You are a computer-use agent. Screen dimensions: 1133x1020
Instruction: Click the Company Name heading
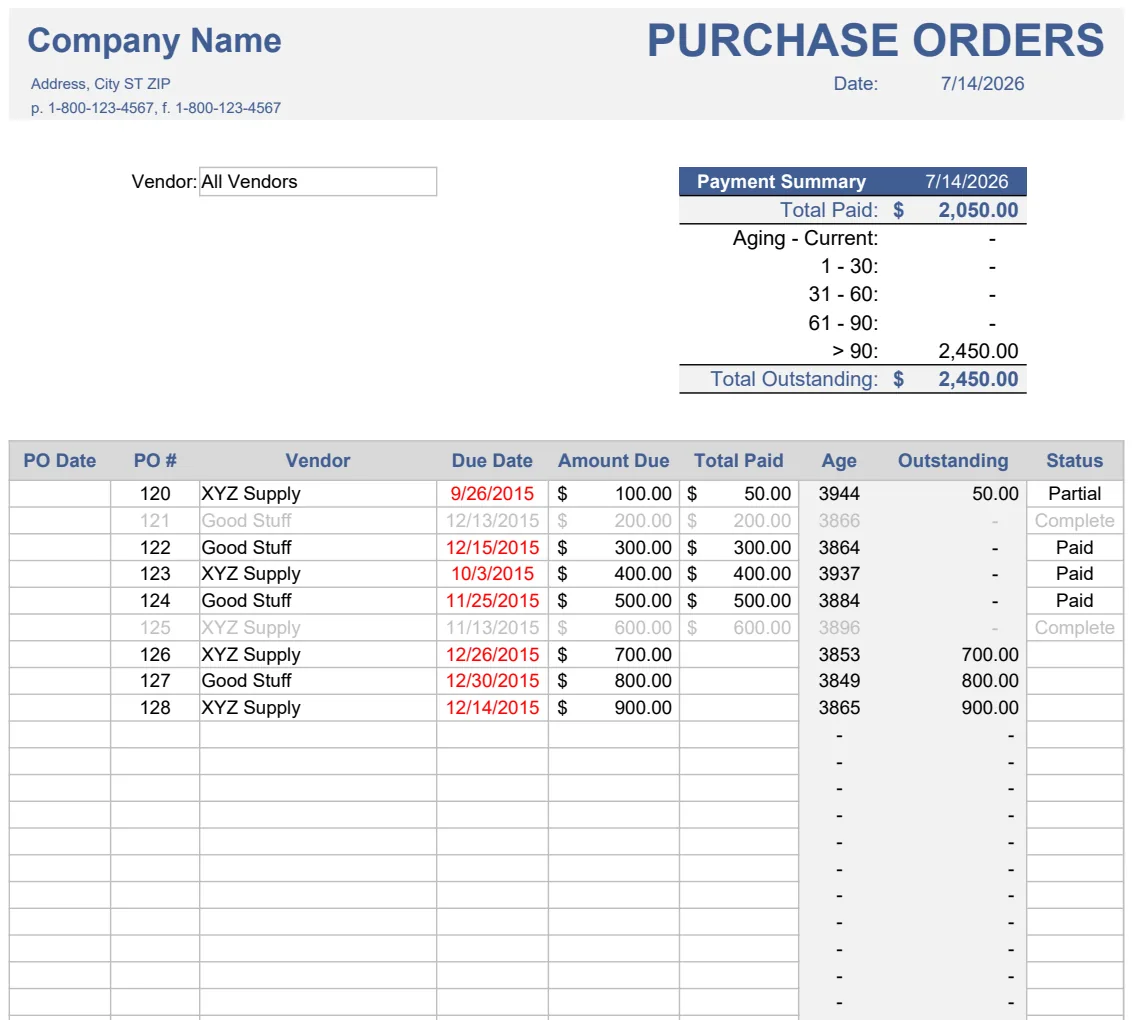[155, 40]
